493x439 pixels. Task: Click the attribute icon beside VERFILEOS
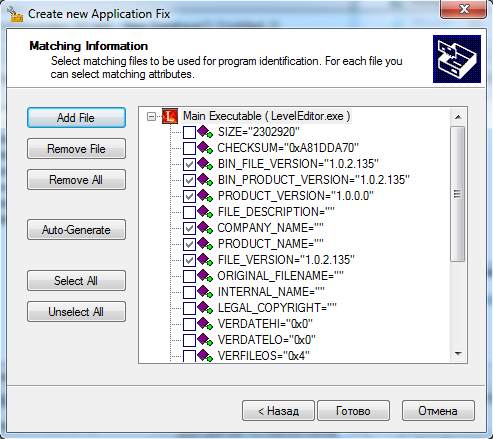point(205,356)
